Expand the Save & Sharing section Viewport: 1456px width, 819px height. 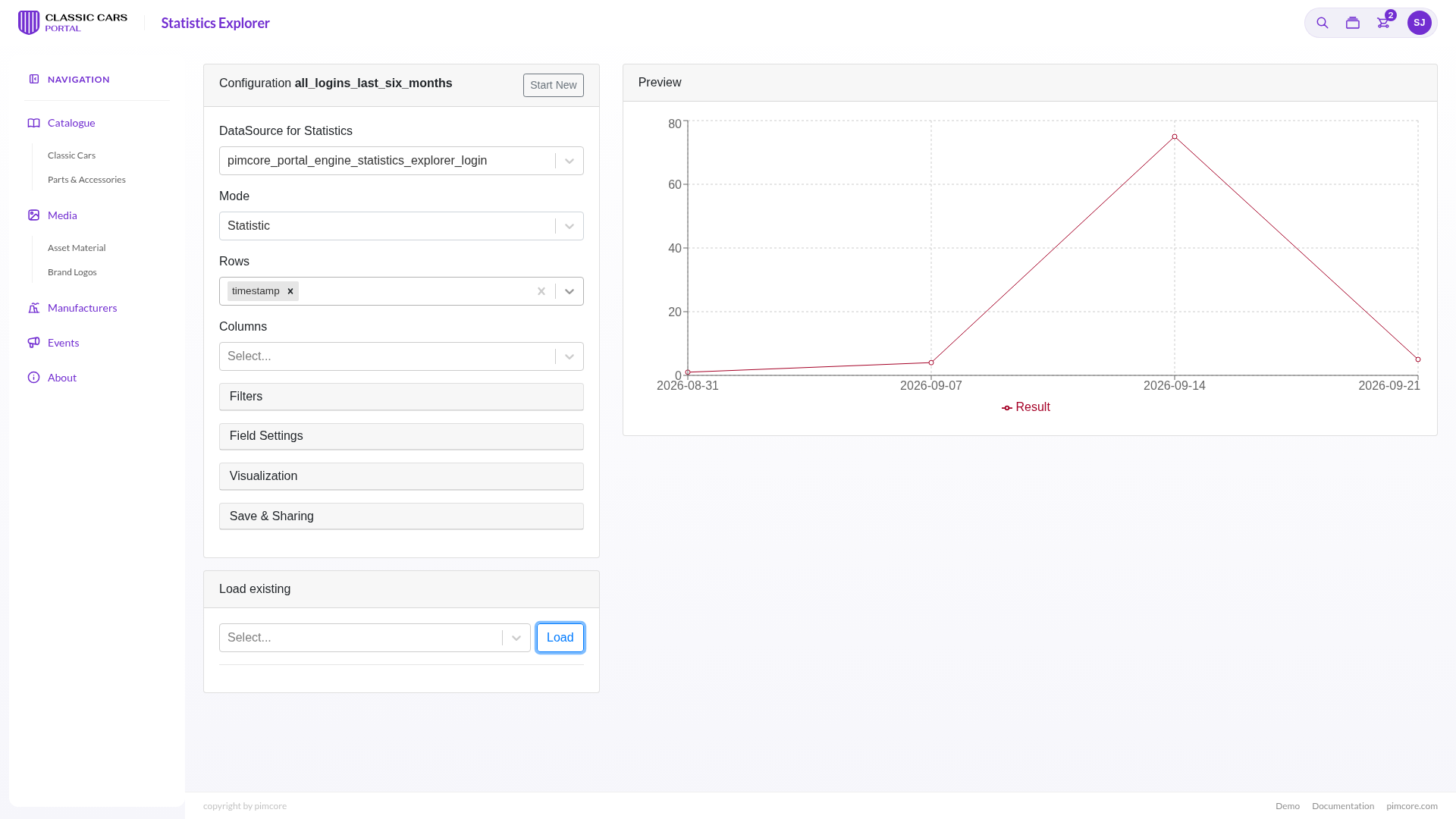[401, 516]
